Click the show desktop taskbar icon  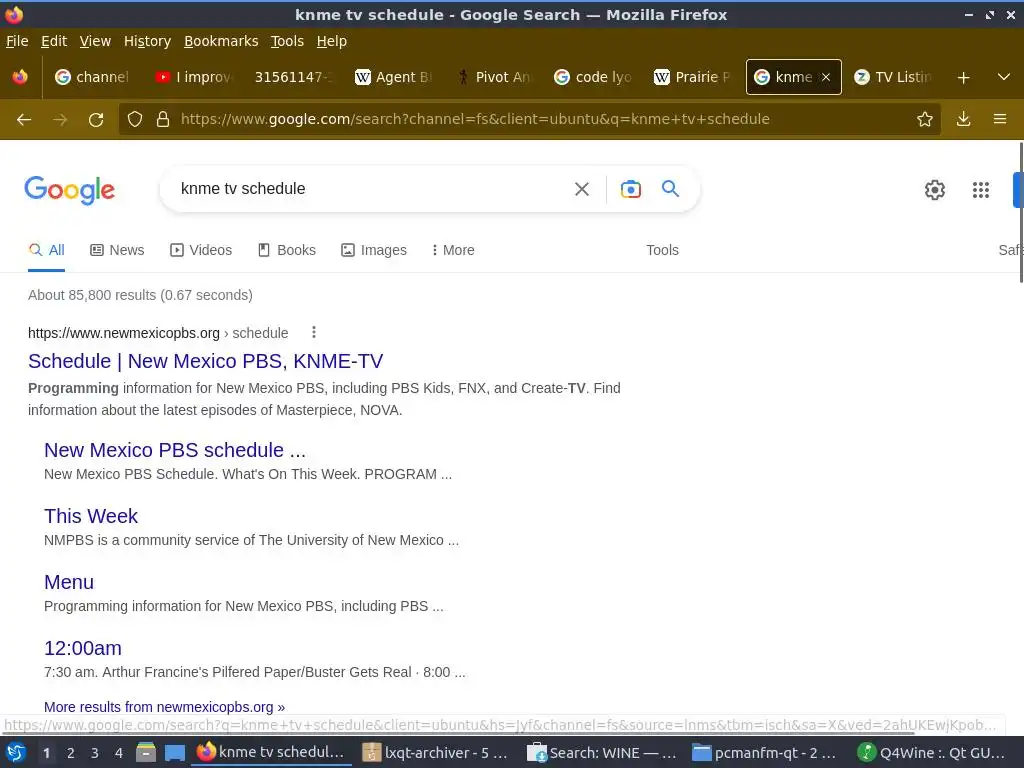[x=175, y=753]
